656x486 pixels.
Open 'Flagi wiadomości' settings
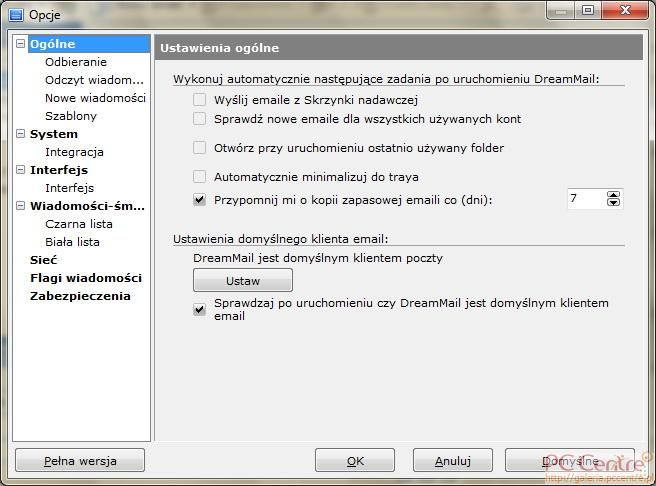click(x=86, y=278)
